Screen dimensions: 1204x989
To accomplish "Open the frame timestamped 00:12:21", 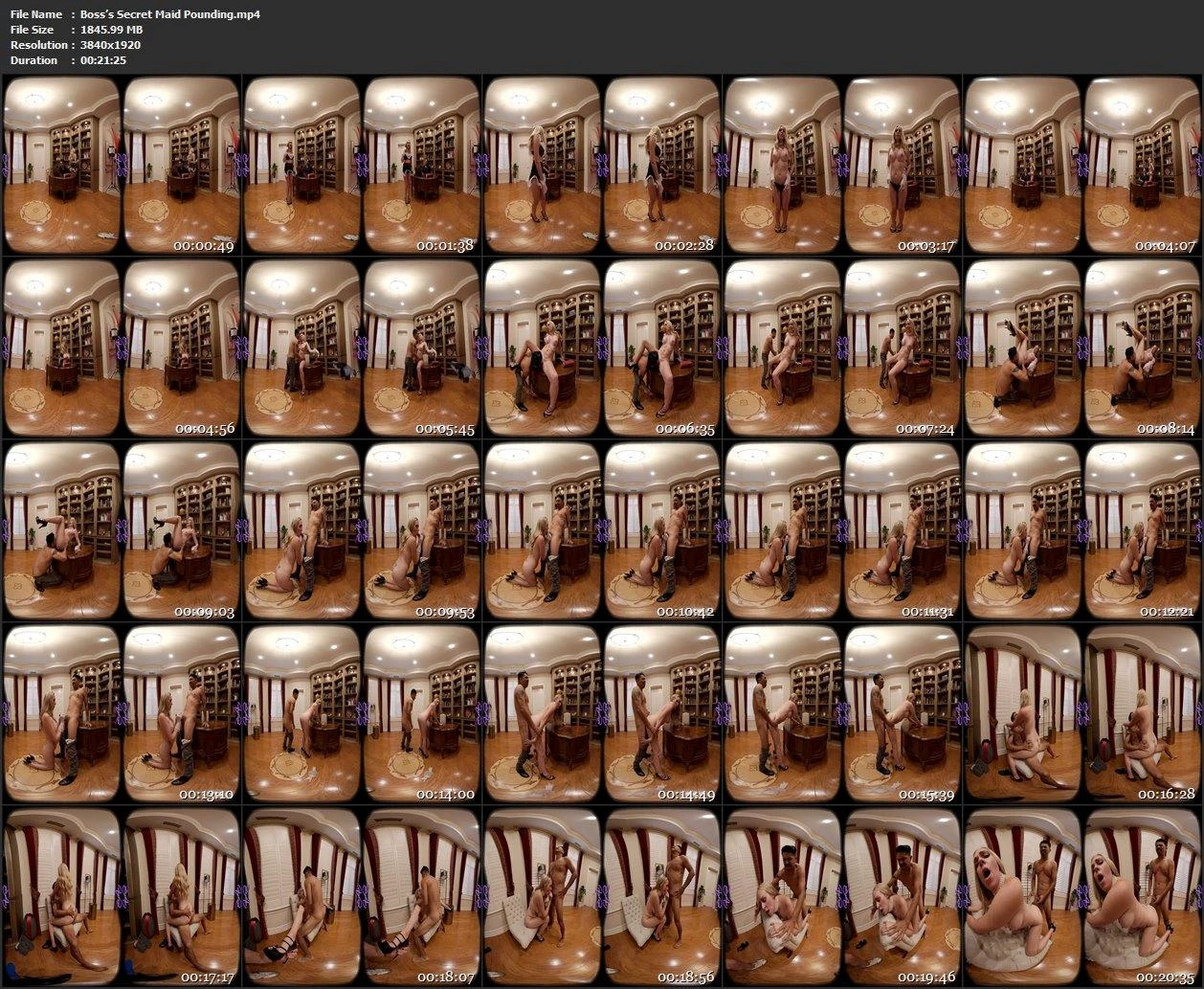I will click(x=1082, y=531).
